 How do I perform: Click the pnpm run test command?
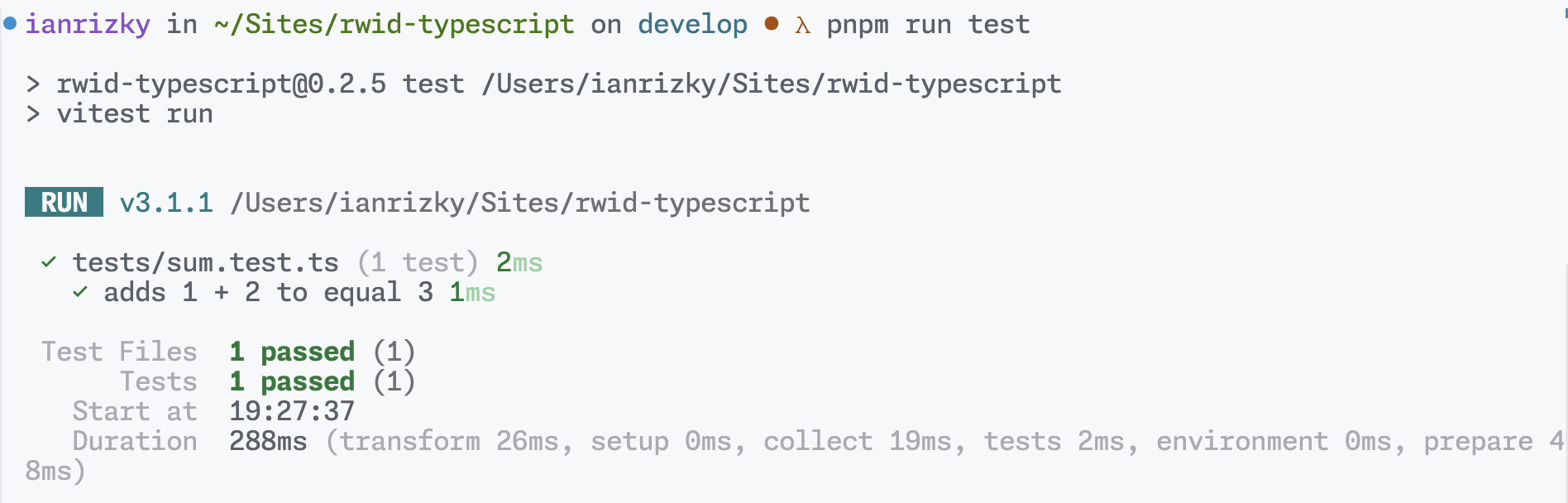tap(929, 24)
